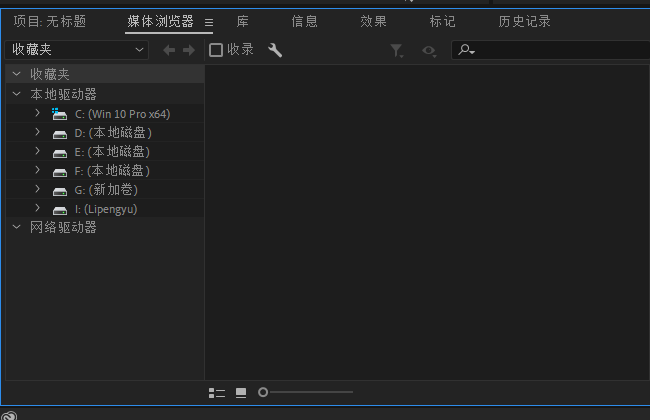Select the G: (新加卷) drive
This screenshot has height=420, width=650.
(x=106, y=190)
